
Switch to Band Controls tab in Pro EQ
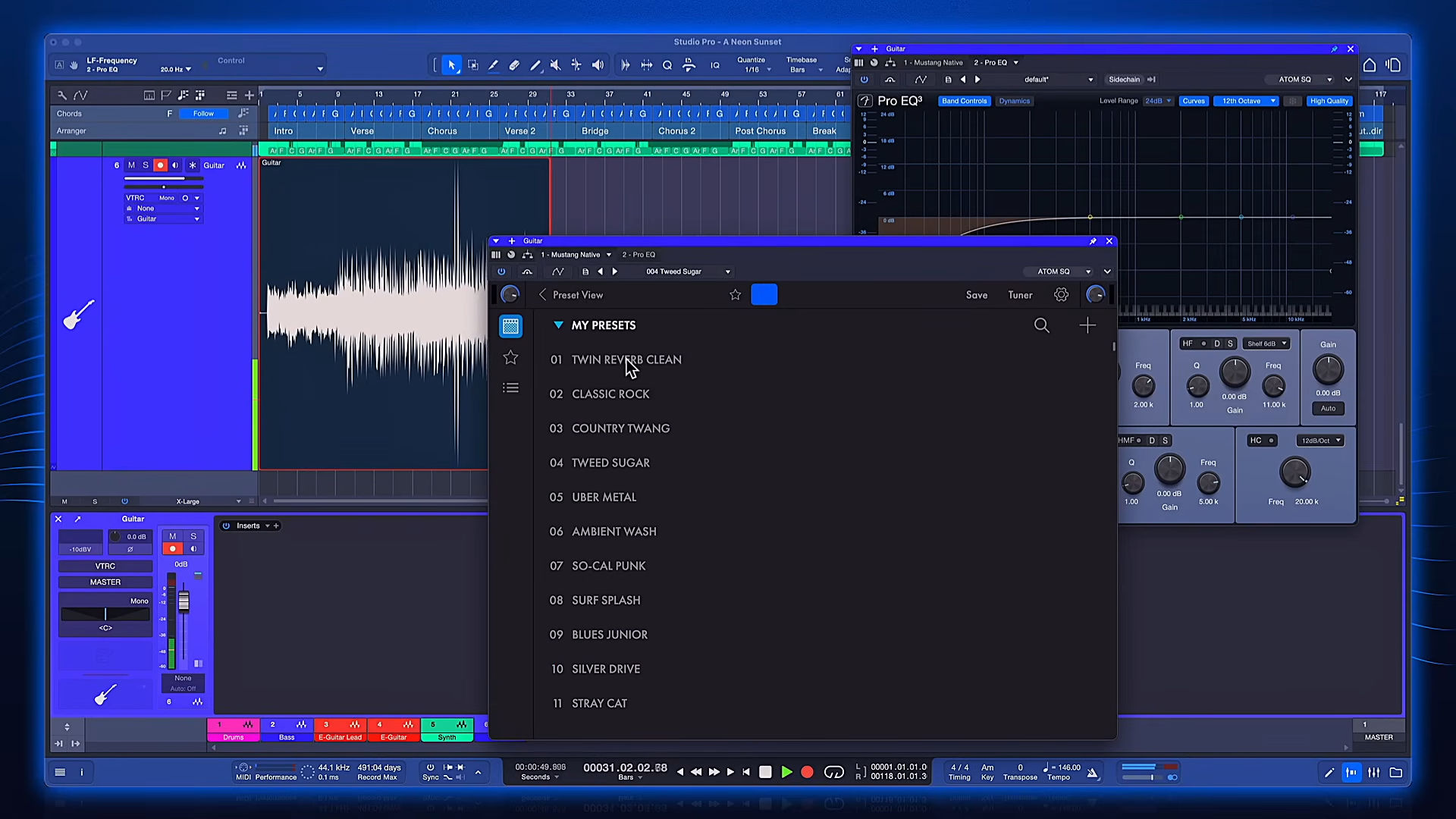(964, 101)
